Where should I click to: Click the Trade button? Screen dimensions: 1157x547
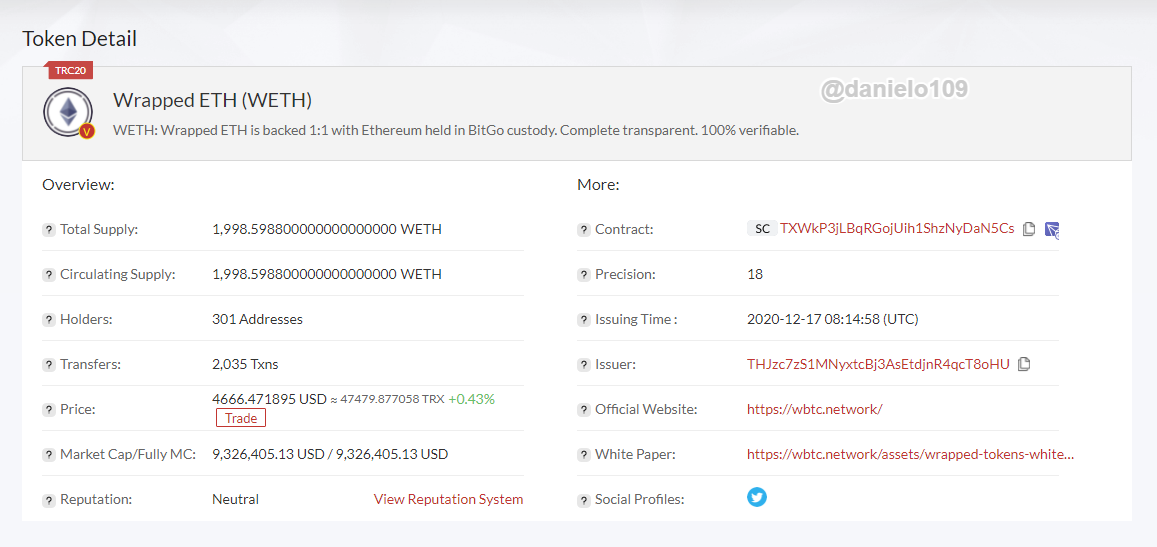tap(241, 419)
